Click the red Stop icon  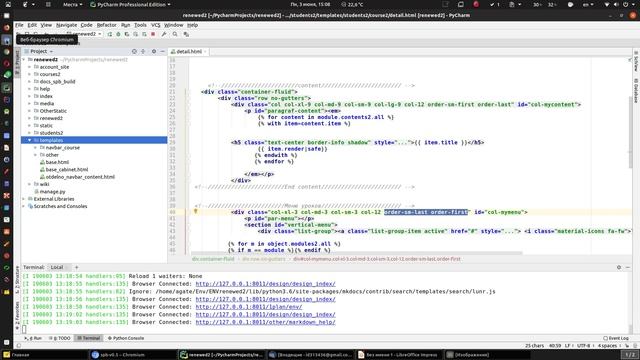[x=153, y=34]
